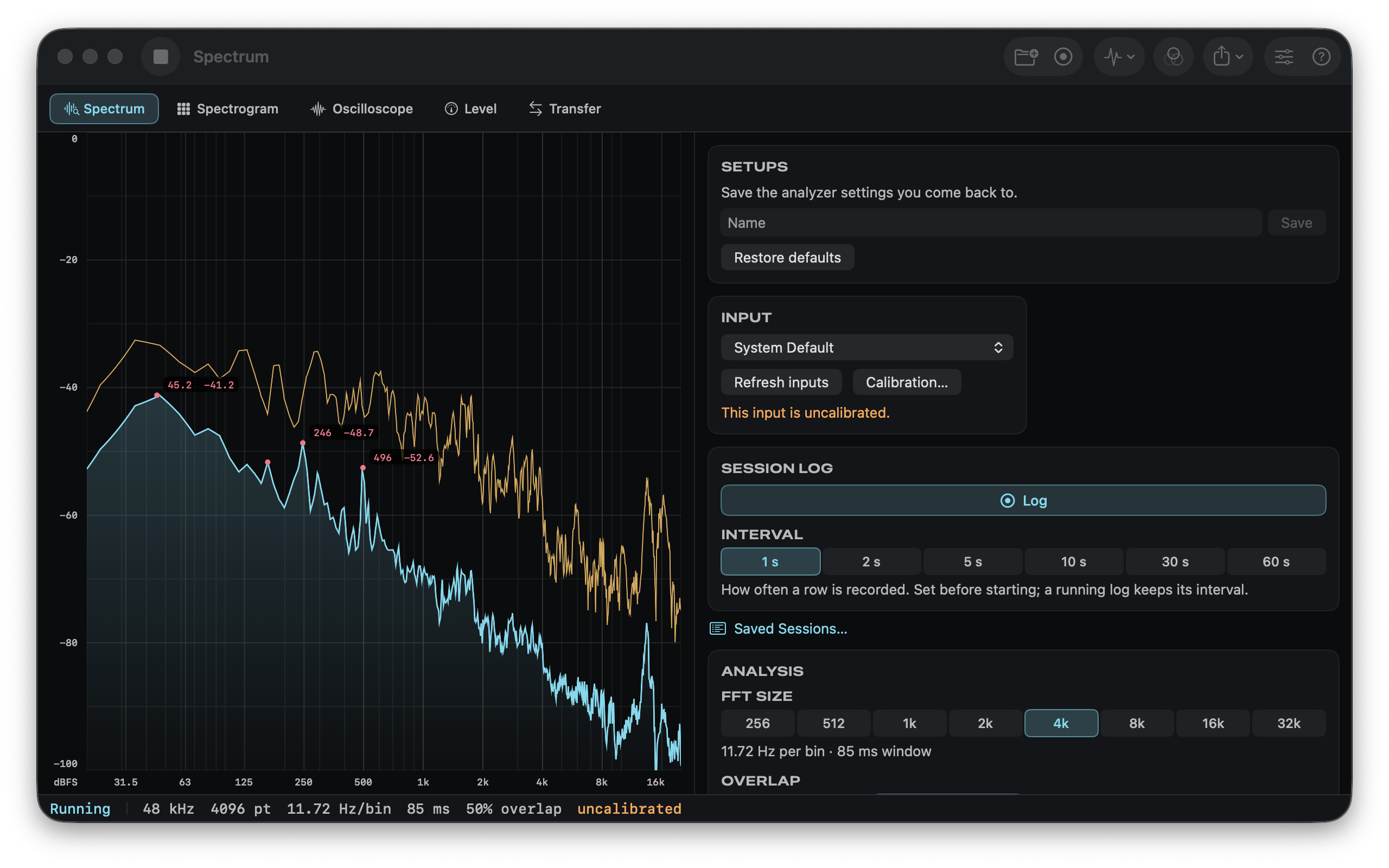1389x868 pixels.
Task: Select the 60 s logging interval
Action: 1276,561
